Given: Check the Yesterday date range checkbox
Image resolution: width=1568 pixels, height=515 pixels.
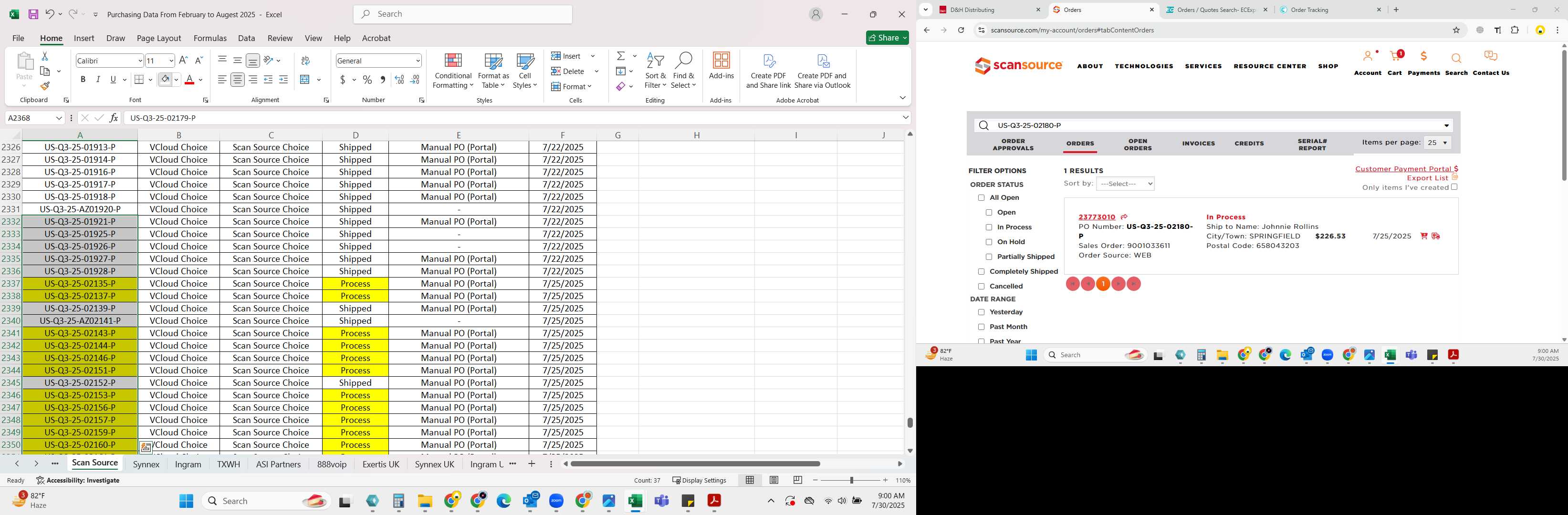Looking at the screenshot, I should coord(981,312).
